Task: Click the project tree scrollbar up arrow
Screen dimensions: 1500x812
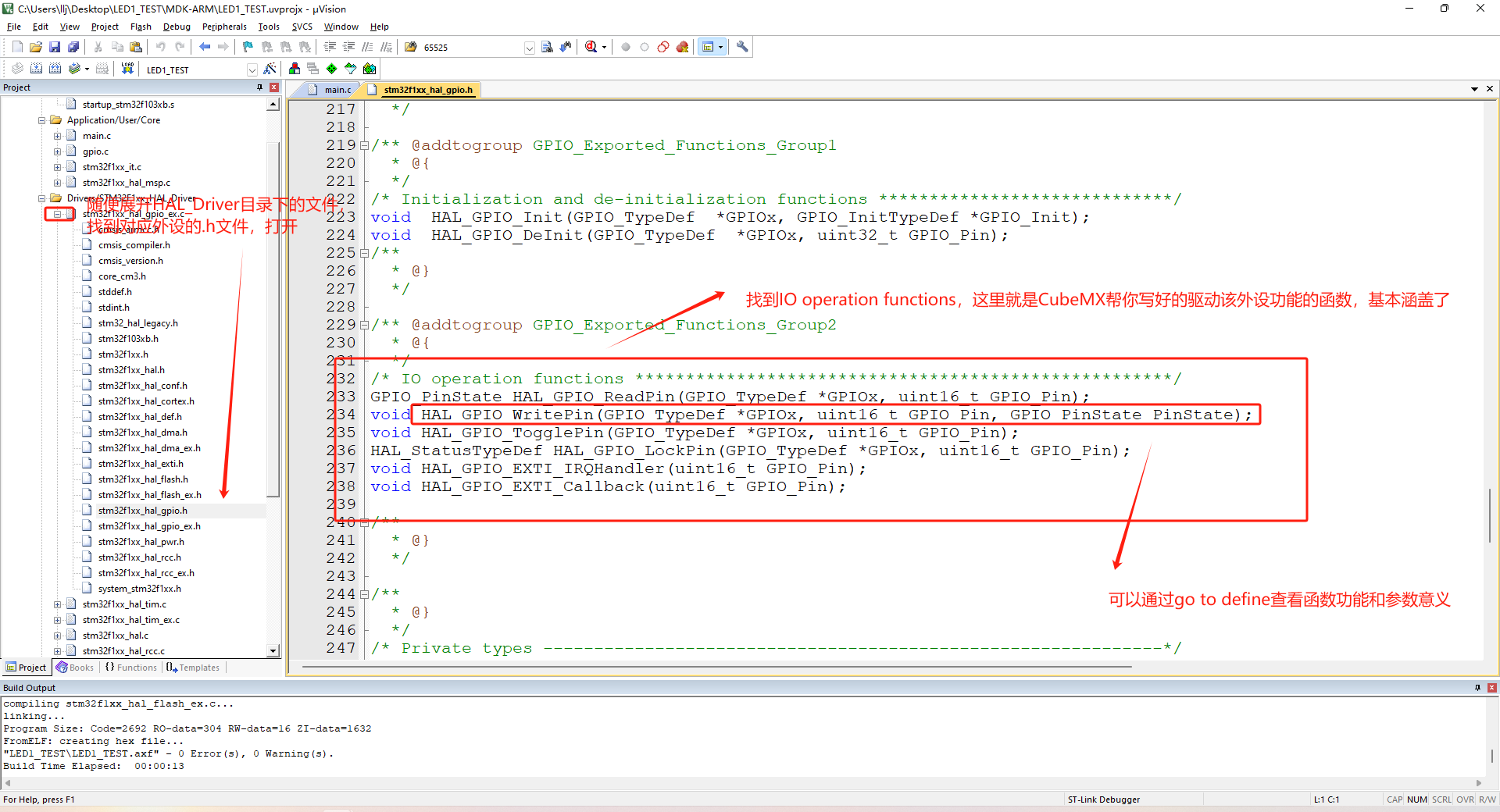Action: (273, 104)
